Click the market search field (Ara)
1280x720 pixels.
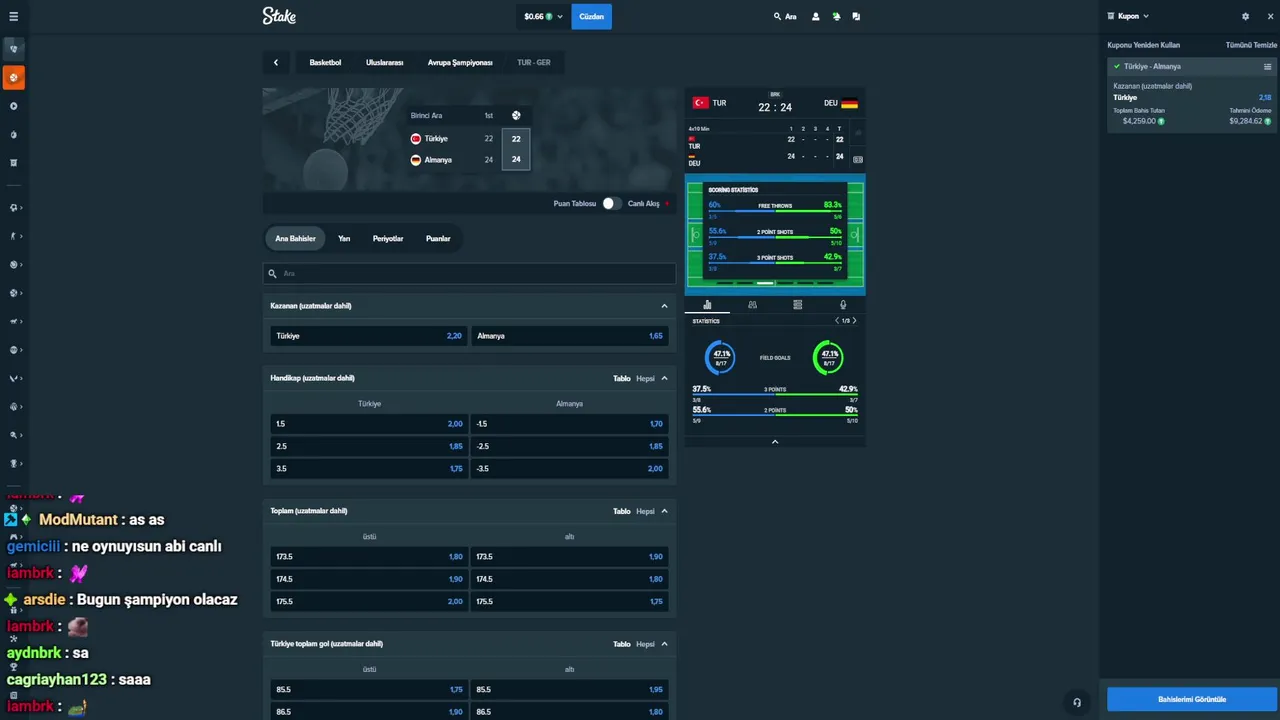(x=469, y=273)
